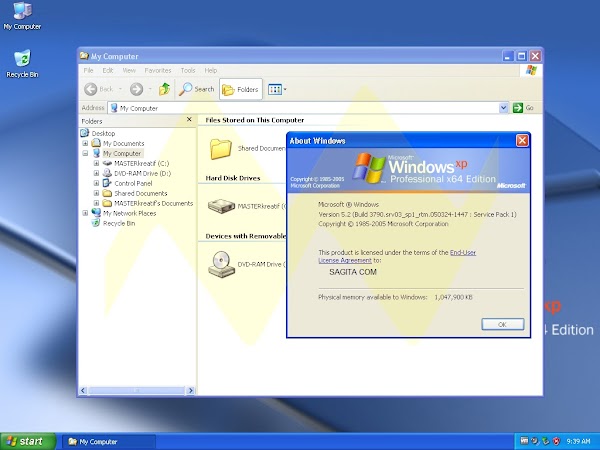
Task: Go back with the Back arrow
Action: 98,89
